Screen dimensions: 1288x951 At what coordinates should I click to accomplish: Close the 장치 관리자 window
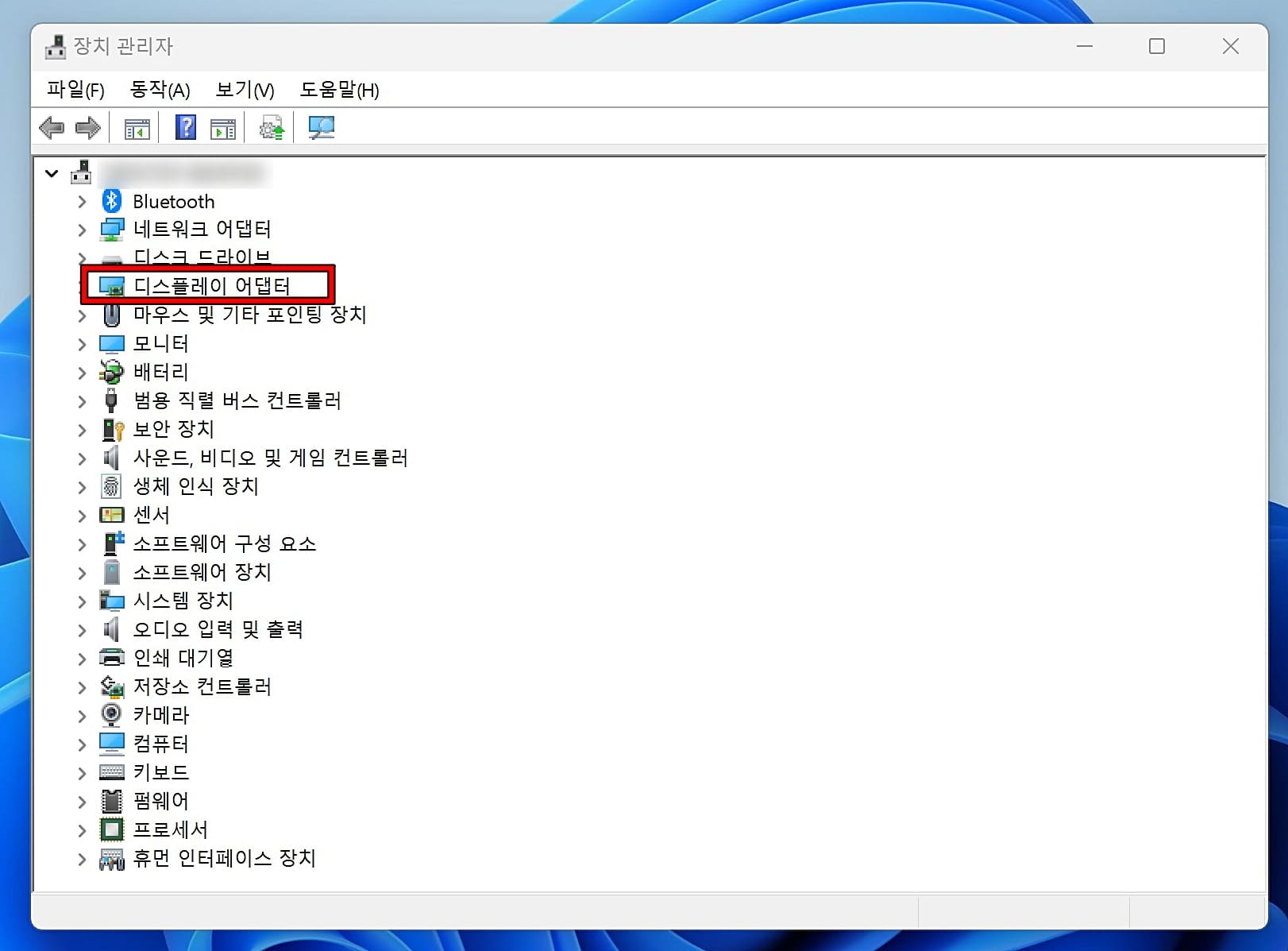[x=1231, y=46]
